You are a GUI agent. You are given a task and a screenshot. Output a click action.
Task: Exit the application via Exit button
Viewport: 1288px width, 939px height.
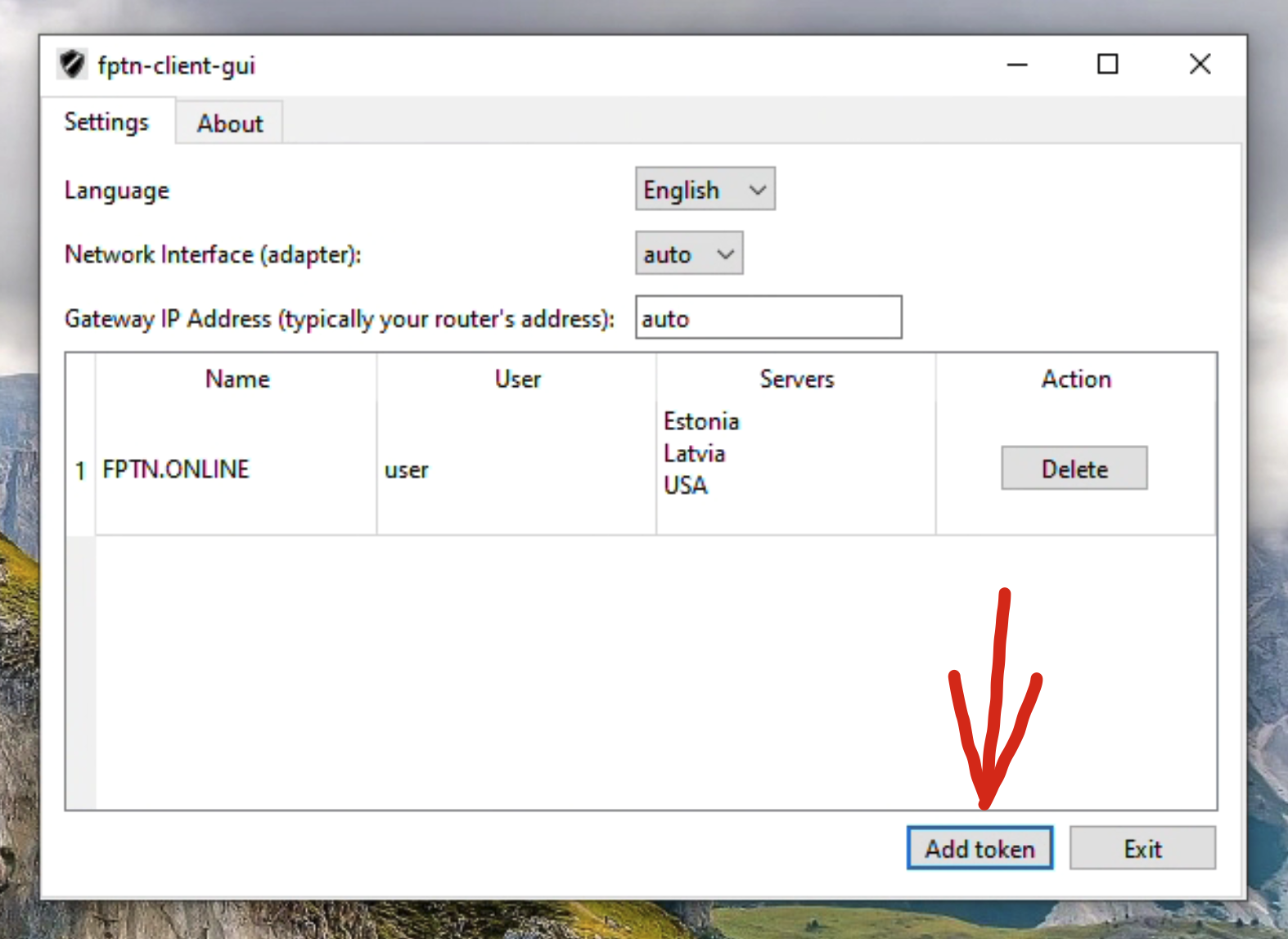pos(1142,848)
